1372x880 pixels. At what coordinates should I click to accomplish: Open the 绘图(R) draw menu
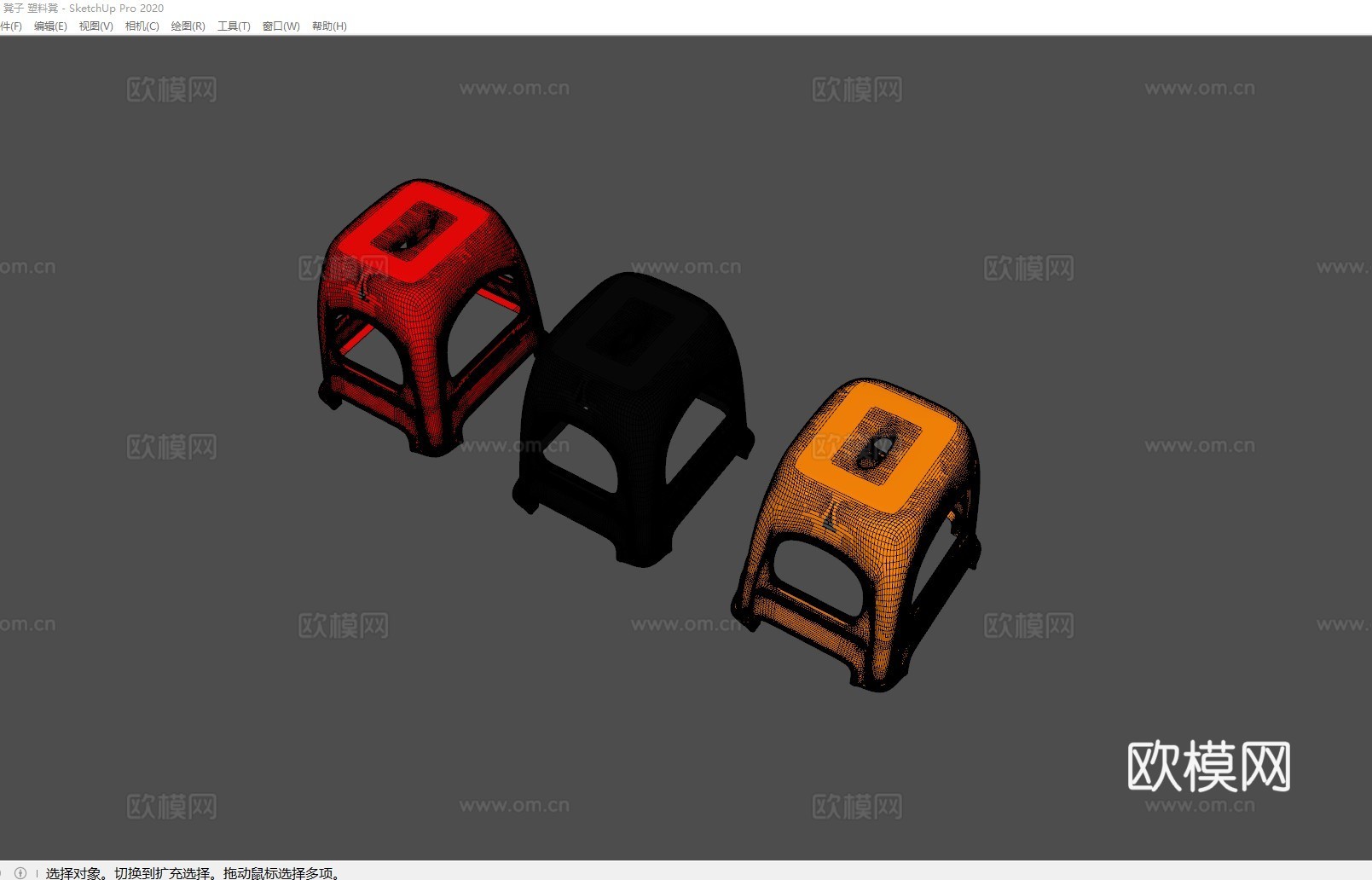188,26
